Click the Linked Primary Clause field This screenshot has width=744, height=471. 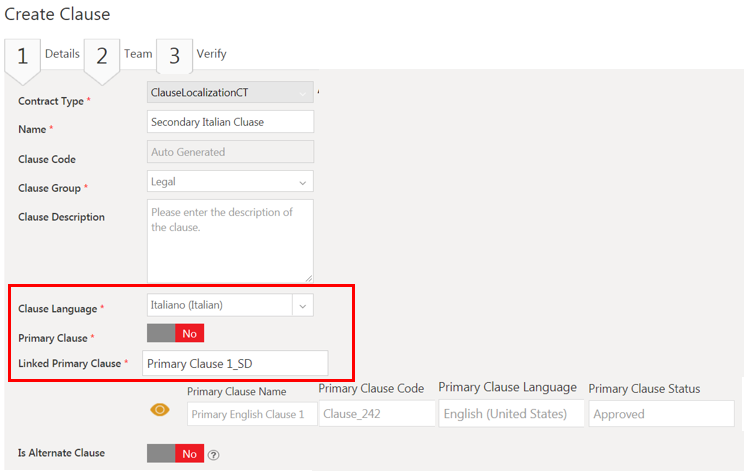pyautogui.click(x=235, y=364)
